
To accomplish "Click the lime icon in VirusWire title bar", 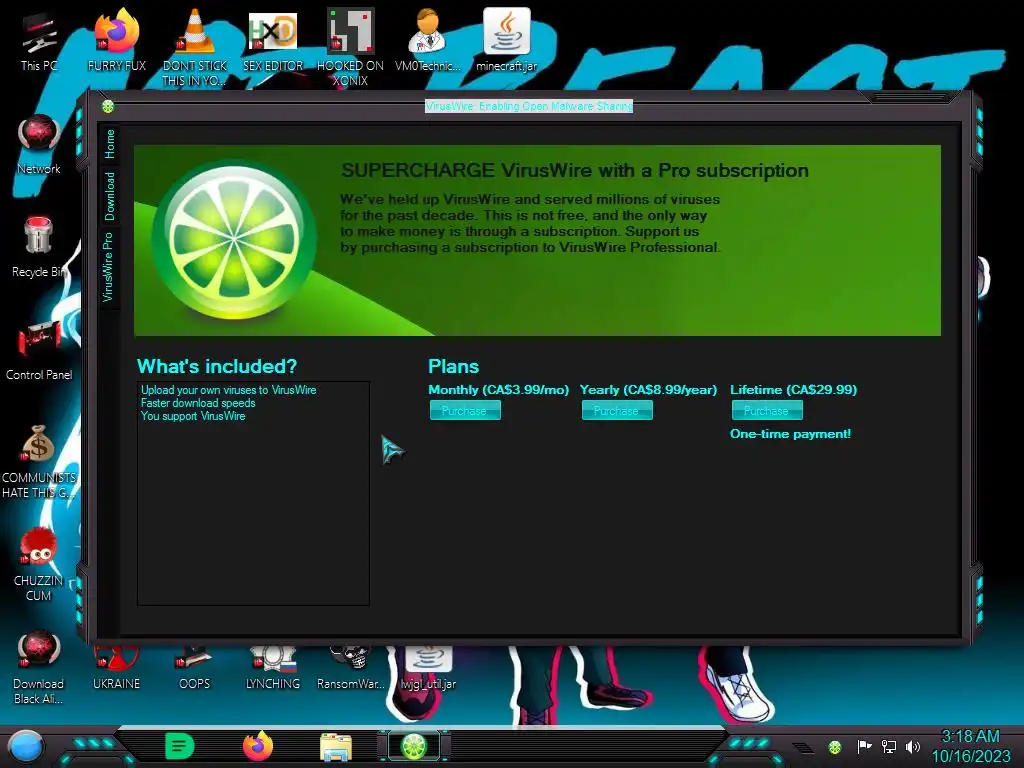I will point(108,106).
